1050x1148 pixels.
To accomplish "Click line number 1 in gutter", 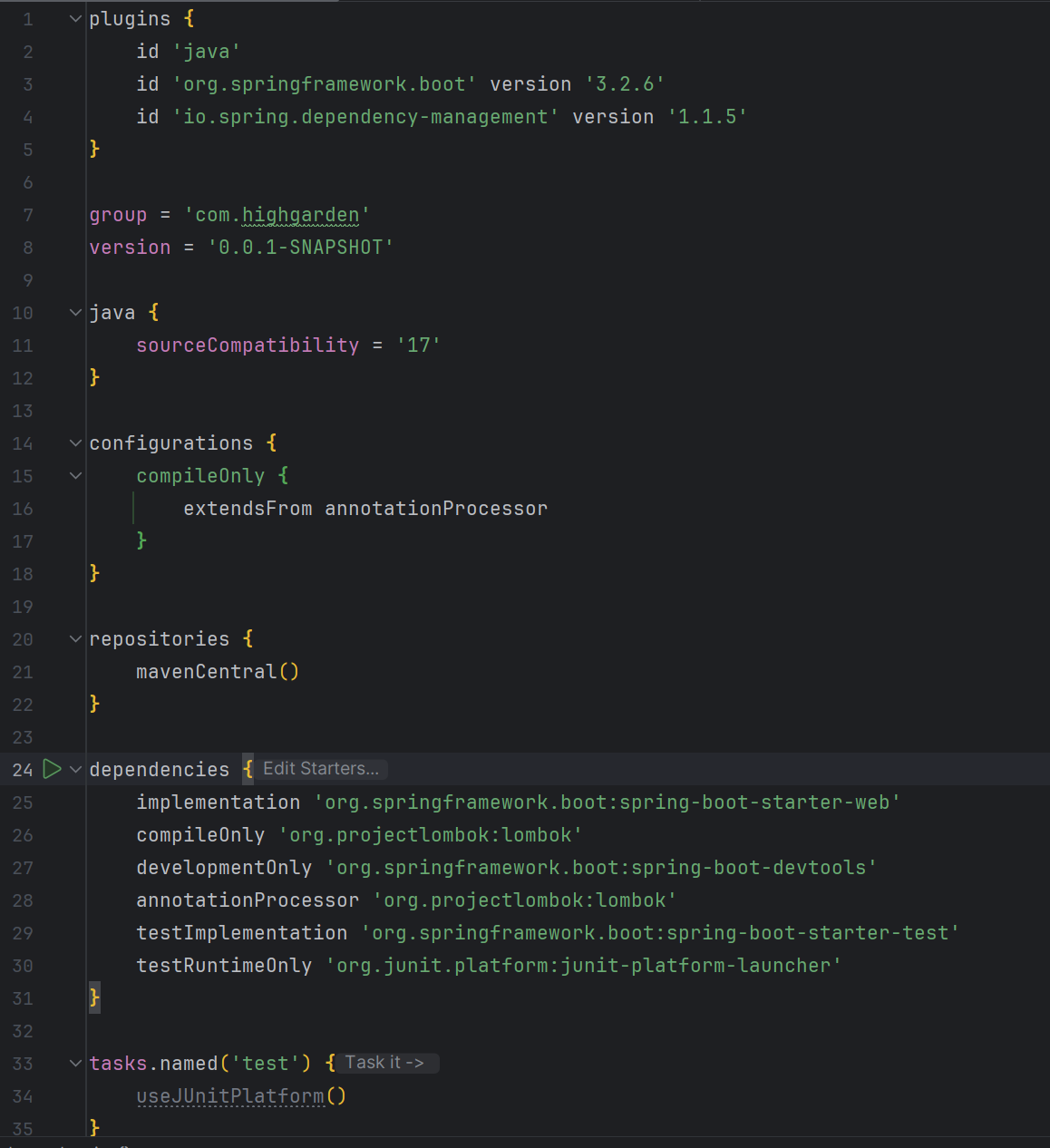I will coord(28,19).
